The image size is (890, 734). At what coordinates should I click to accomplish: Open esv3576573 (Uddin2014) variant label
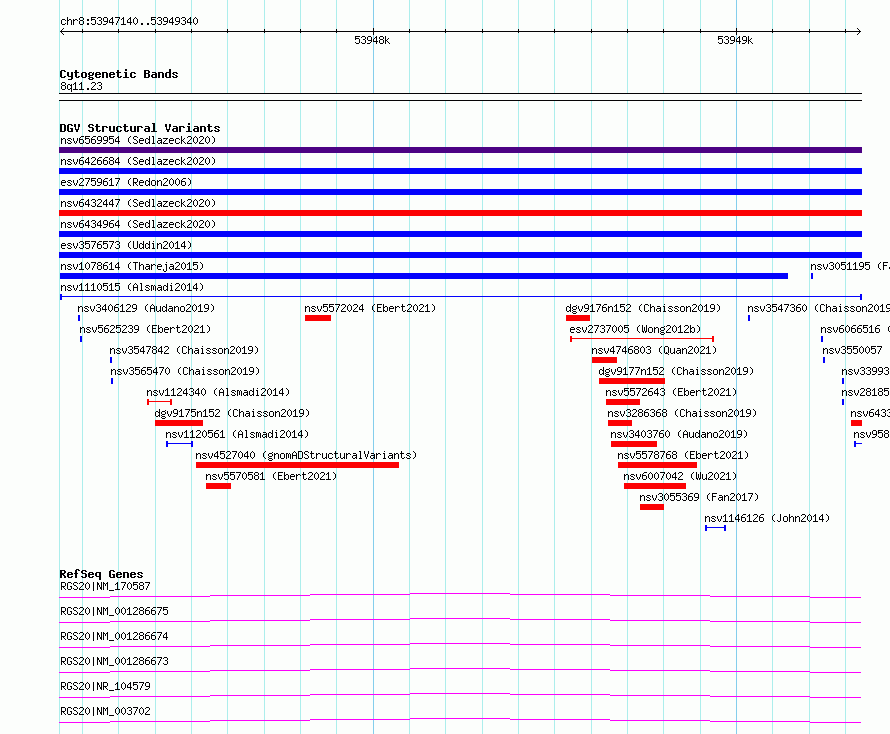click(x=126, y=245)
